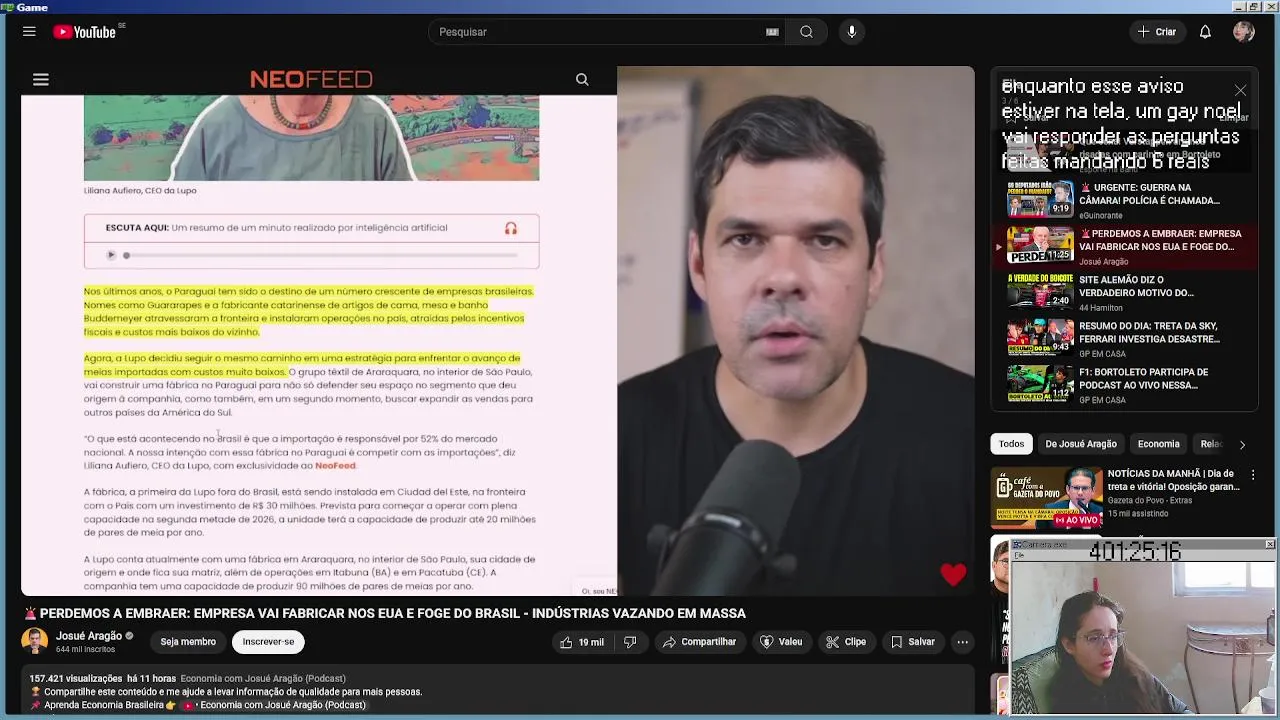The height and width of the screenshot is (720, 1280).
Task: Play F1: BORTOLETO PARTICIPA DE PODCAST video
Action: (1125, 385)
